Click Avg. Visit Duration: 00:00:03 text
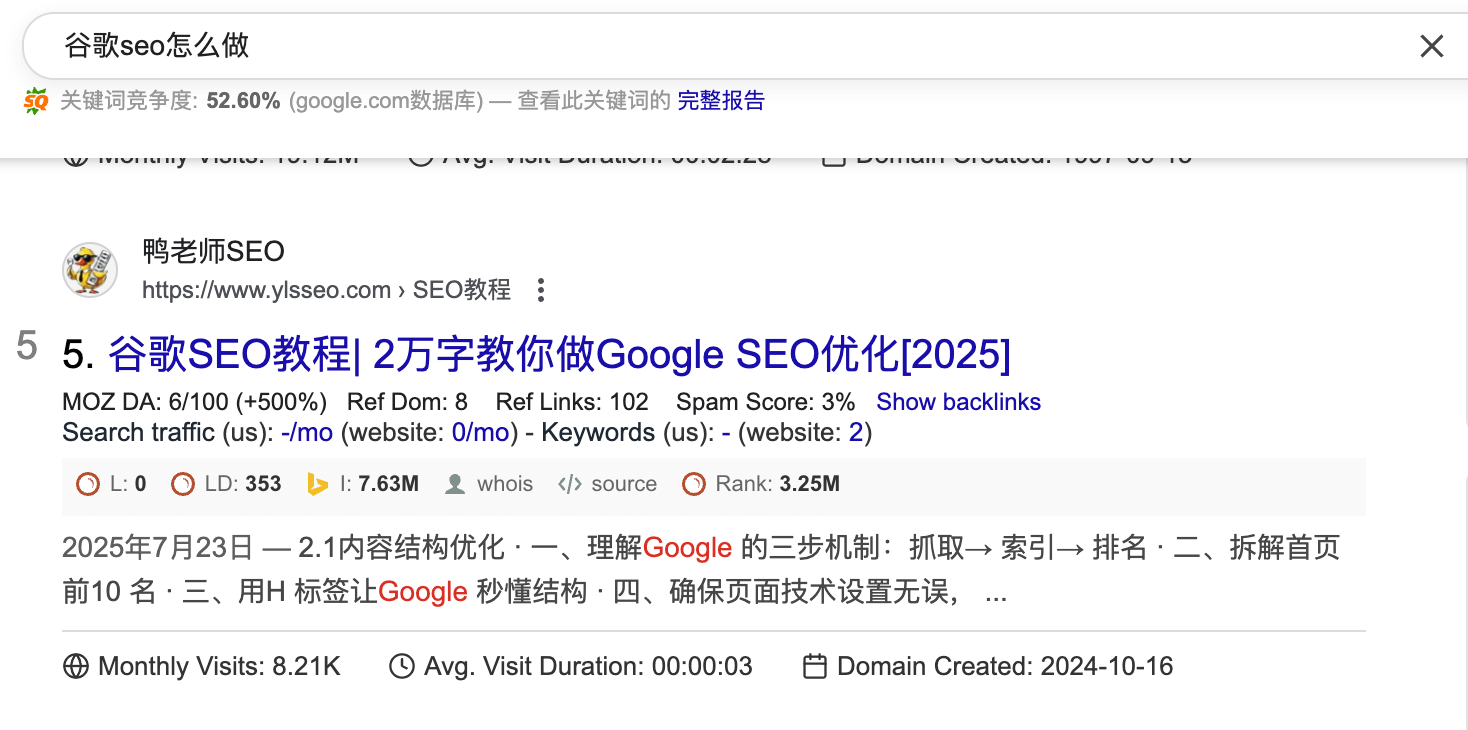 pyautogui.click(x=588, y=666)
